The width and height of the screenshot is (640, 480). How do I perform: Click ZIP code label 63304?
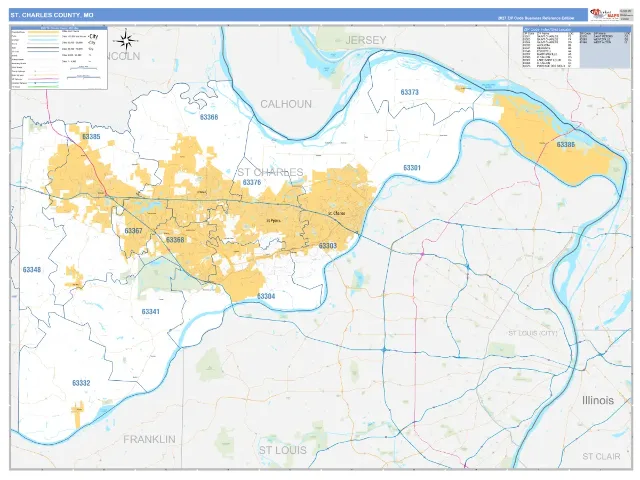[x=266, y=296]
